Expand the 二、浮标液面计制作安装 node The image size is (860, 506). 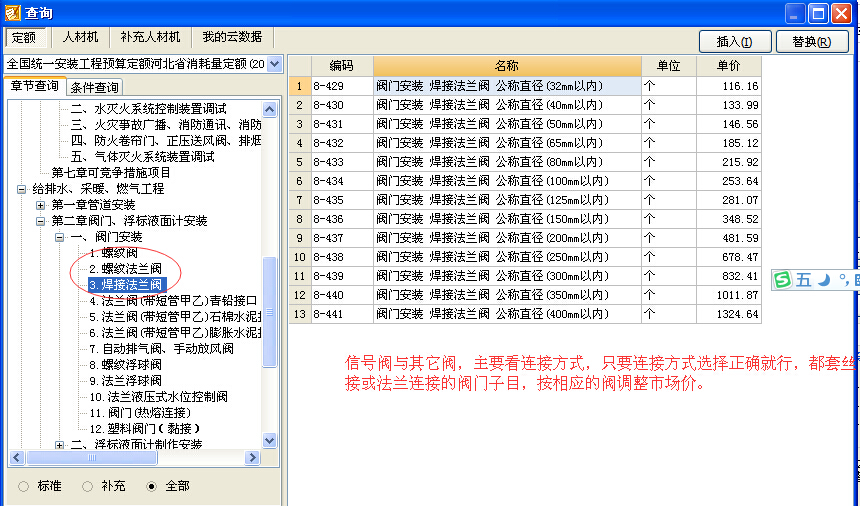coord(60,445)
